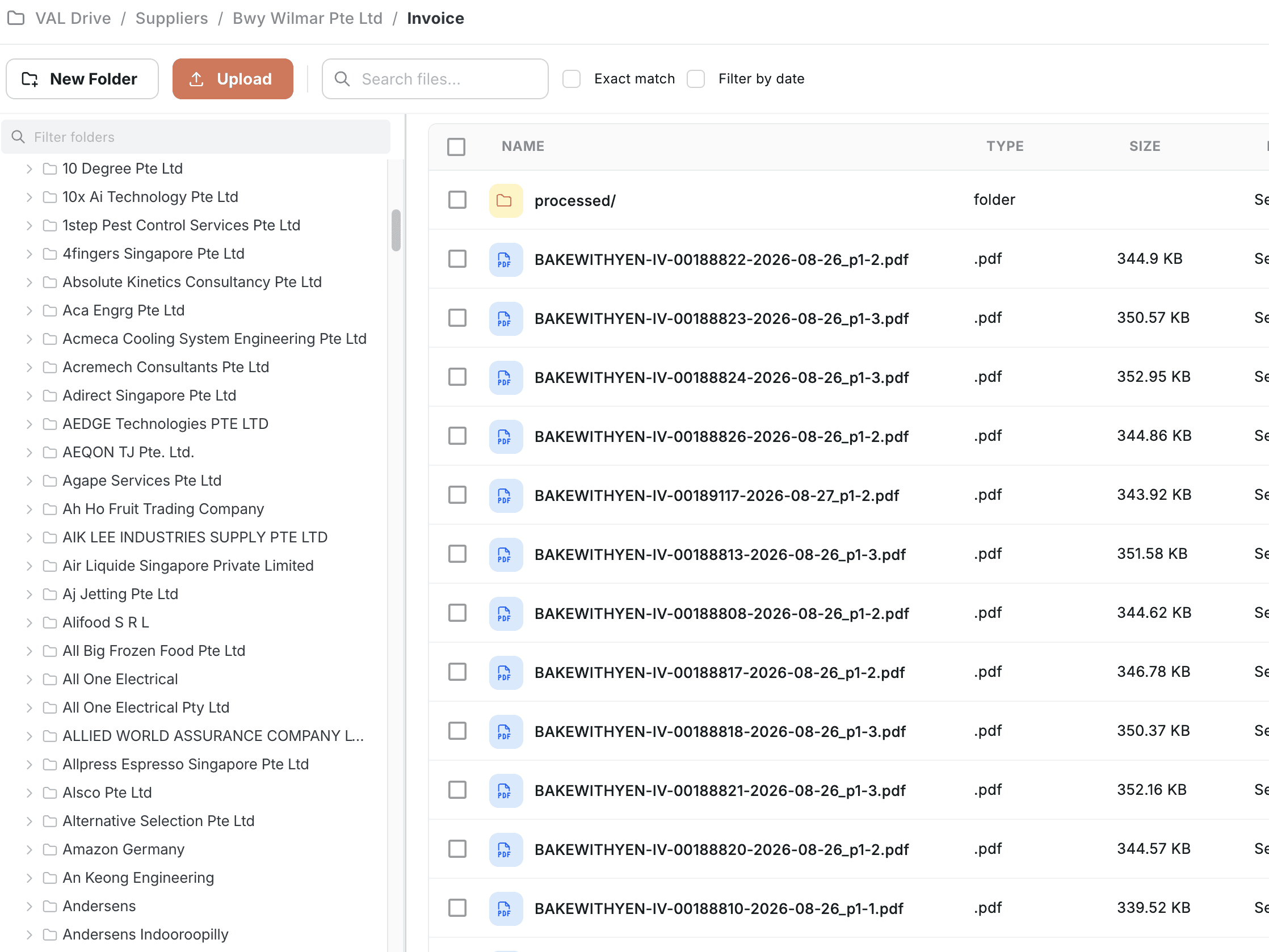The image size is (1269, 952).
Task: Click PDF icon for BAKEWITHYEN-IV-00188813 file
Action: 506,554
